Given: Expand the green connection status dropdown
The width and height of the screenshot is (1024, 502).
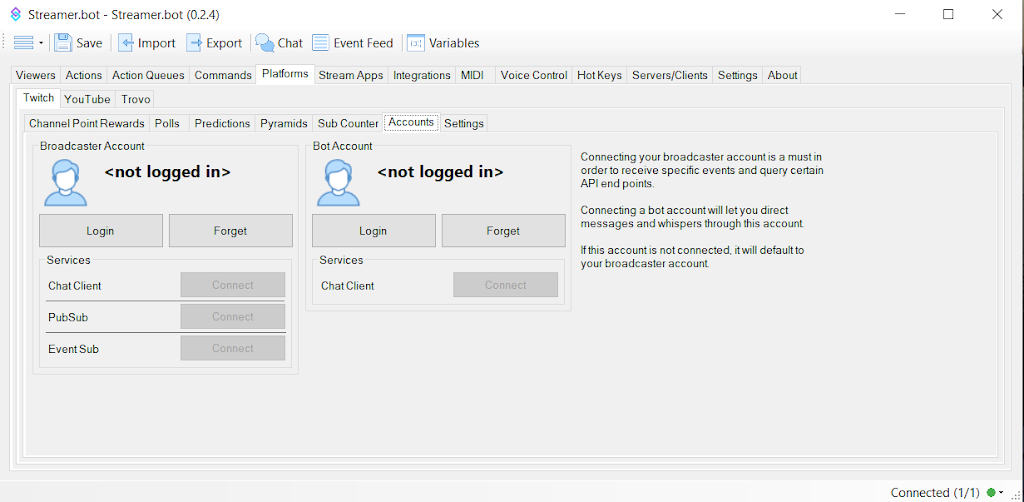Looking at the screenshot, I should point(995,492).
